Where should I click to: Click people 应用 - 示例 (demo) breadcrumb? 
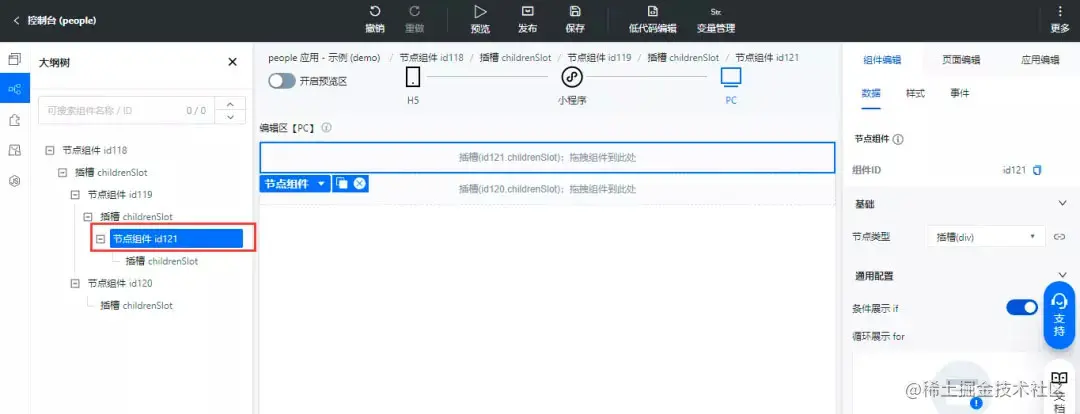(324, 58)
